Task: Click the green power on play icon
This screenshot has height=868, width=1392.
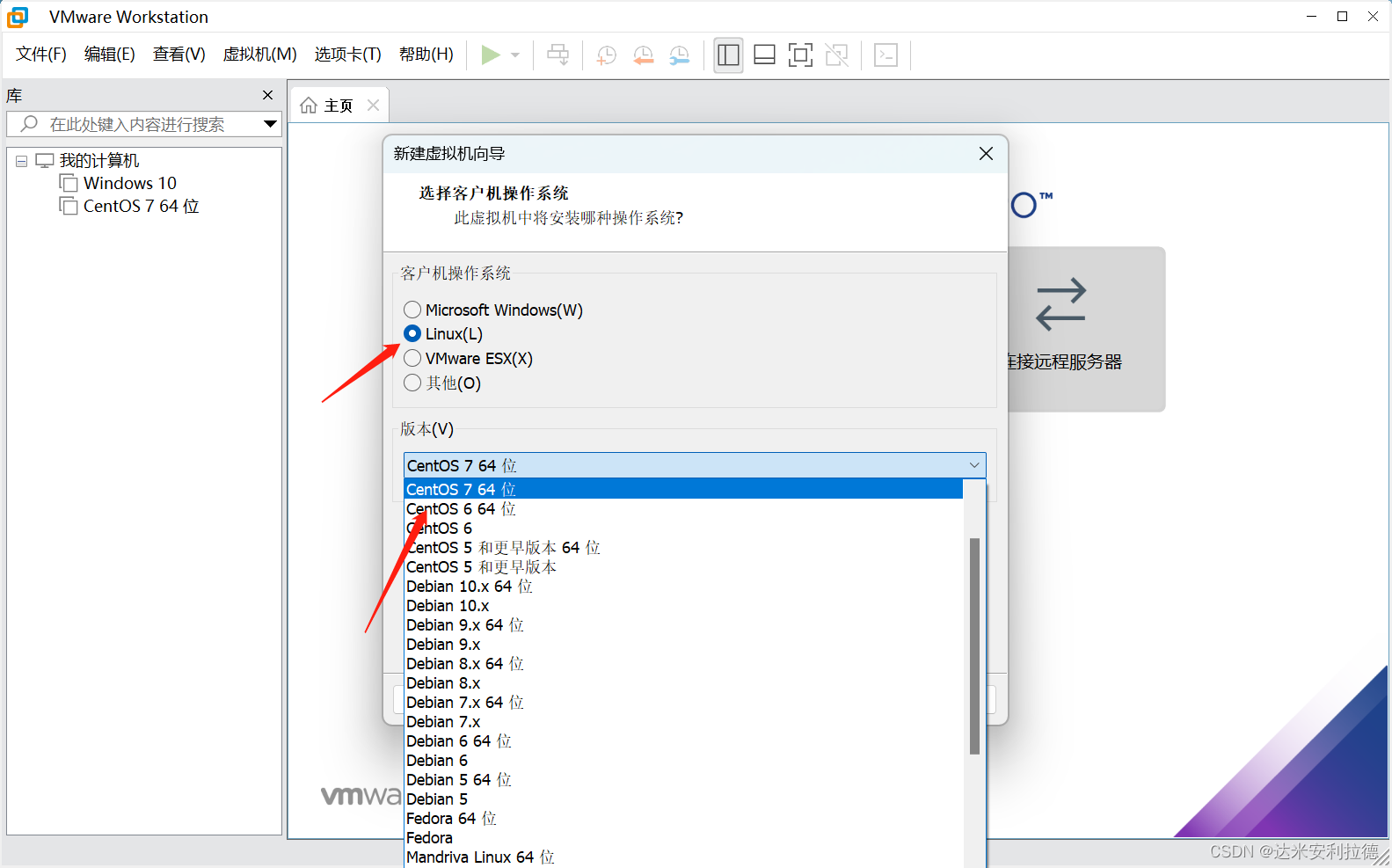Action: tap(491, 55)
